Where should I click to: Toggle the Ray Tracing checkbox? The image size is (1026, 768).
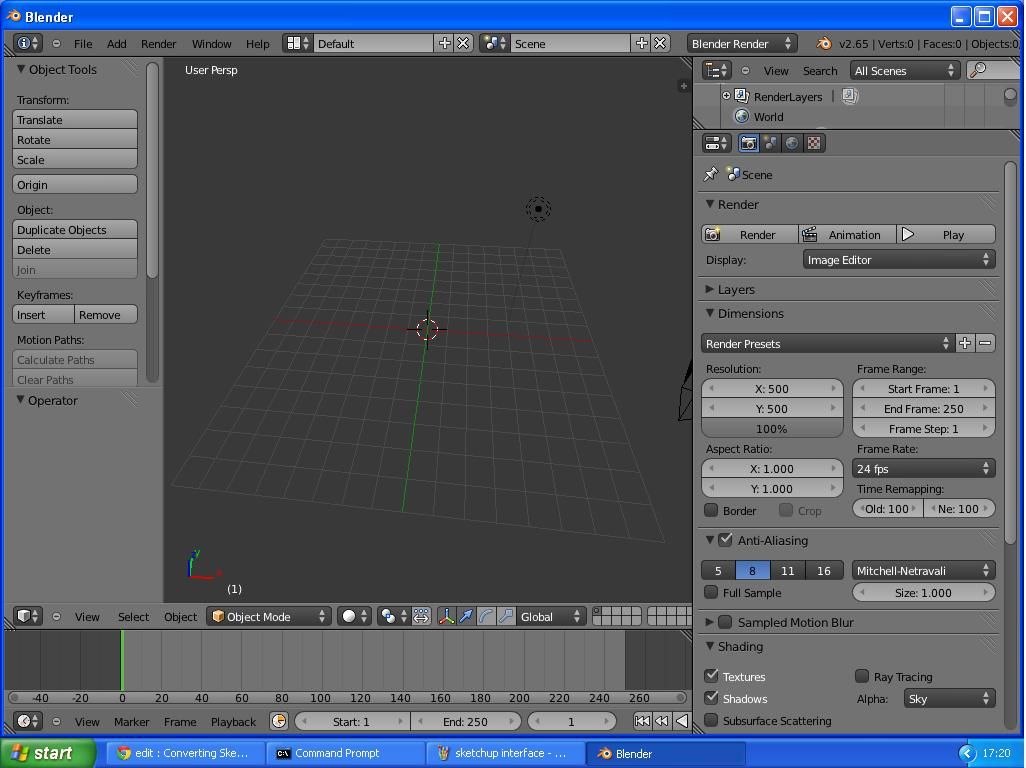[x=862, y=677]
